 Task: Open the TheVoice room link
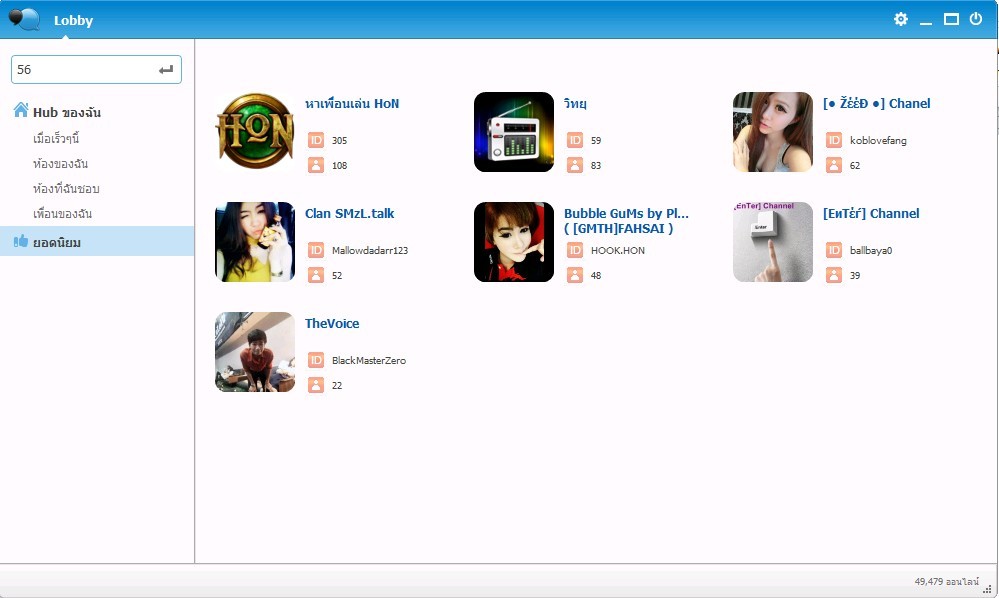pos(332,324)
